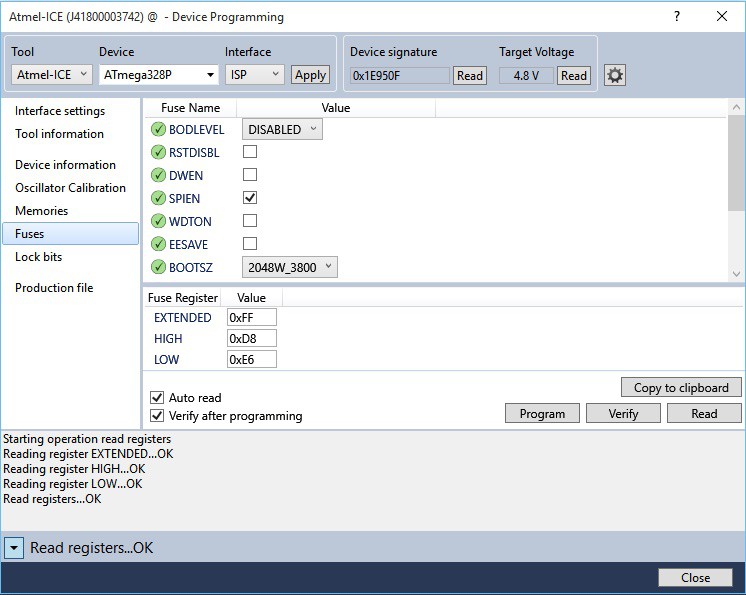Screen dimensions: 746x595
Task: Click the Verify button
Action: [x=623, y=413]
